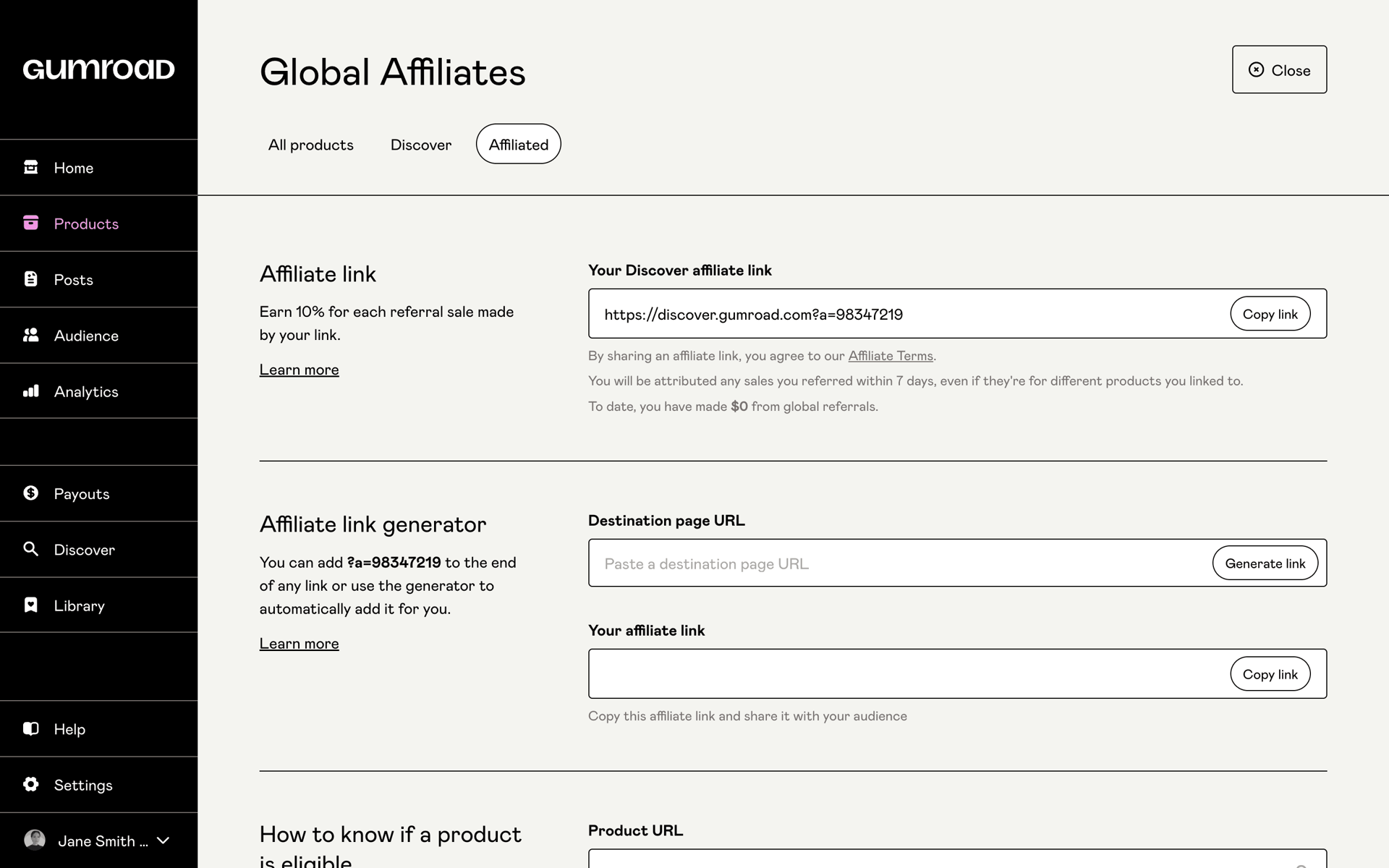1389x868 pixels.
Task: Click the $0 global referrals amount
Action: tap(739, 406)
